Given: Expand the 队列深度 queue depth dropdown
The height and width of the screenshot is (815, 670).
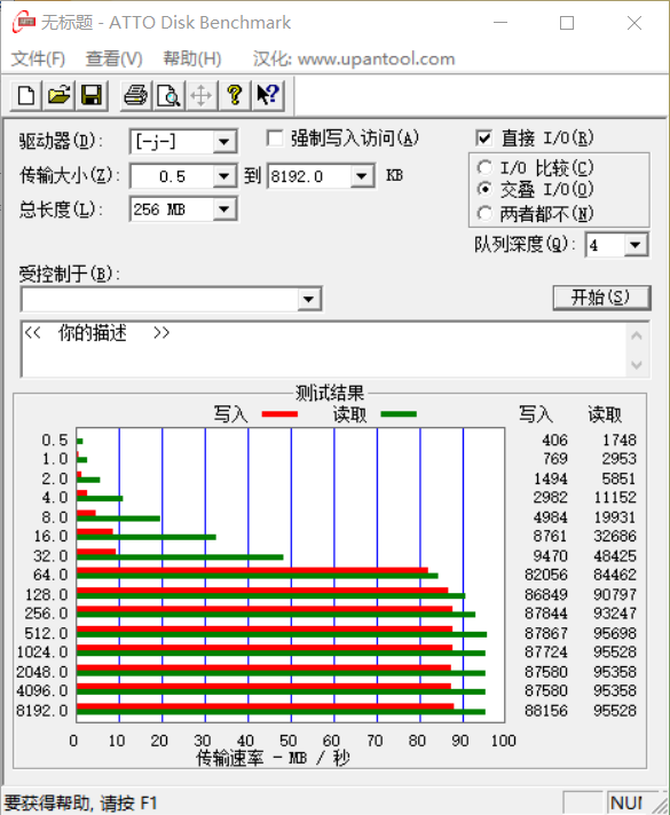Looking at the screenshot, I should (x=636, y=245).
